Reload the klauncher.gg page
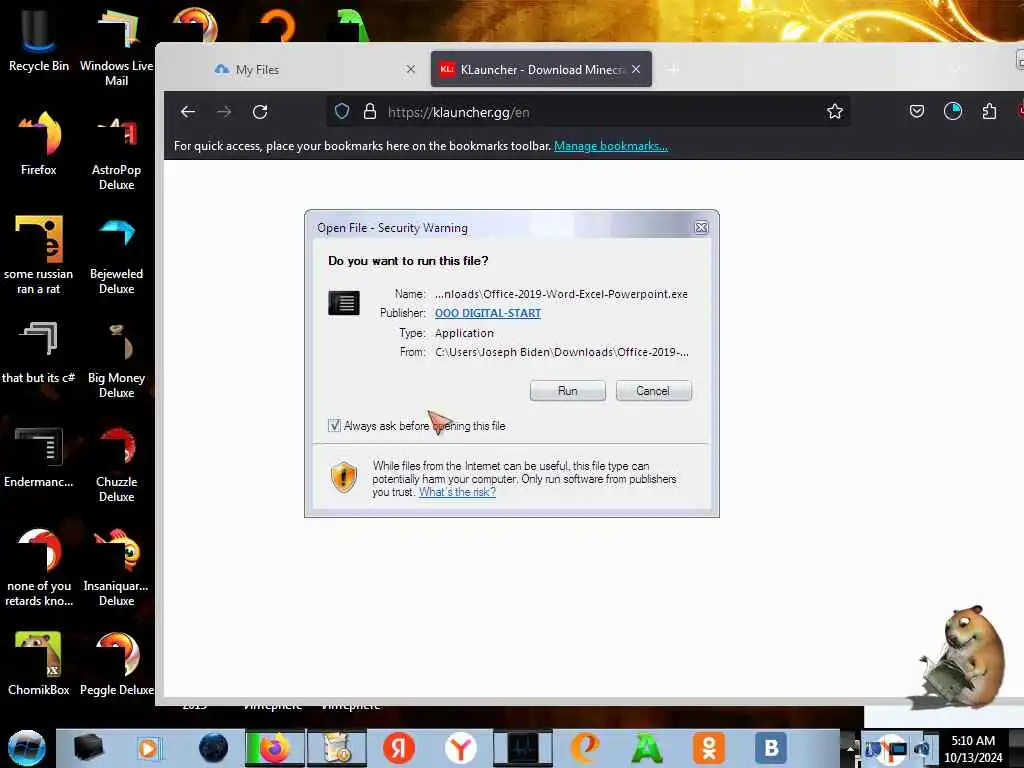Viewport: 1024px width, 768px height. point(260,112)
